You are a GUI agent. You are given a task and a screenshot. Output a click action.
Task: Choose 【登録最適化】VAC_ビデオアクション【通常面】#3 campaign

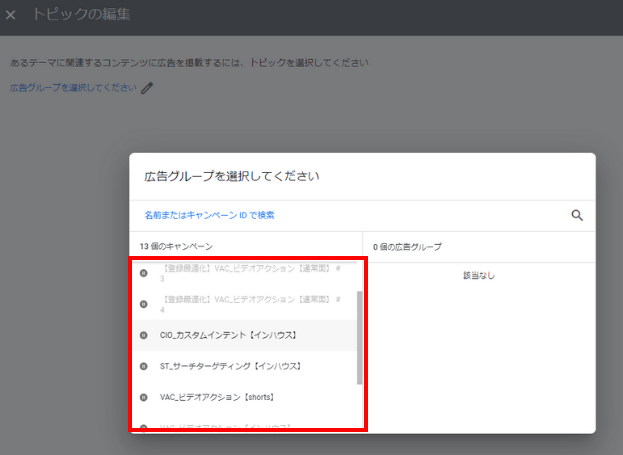[x=250, y=273]
